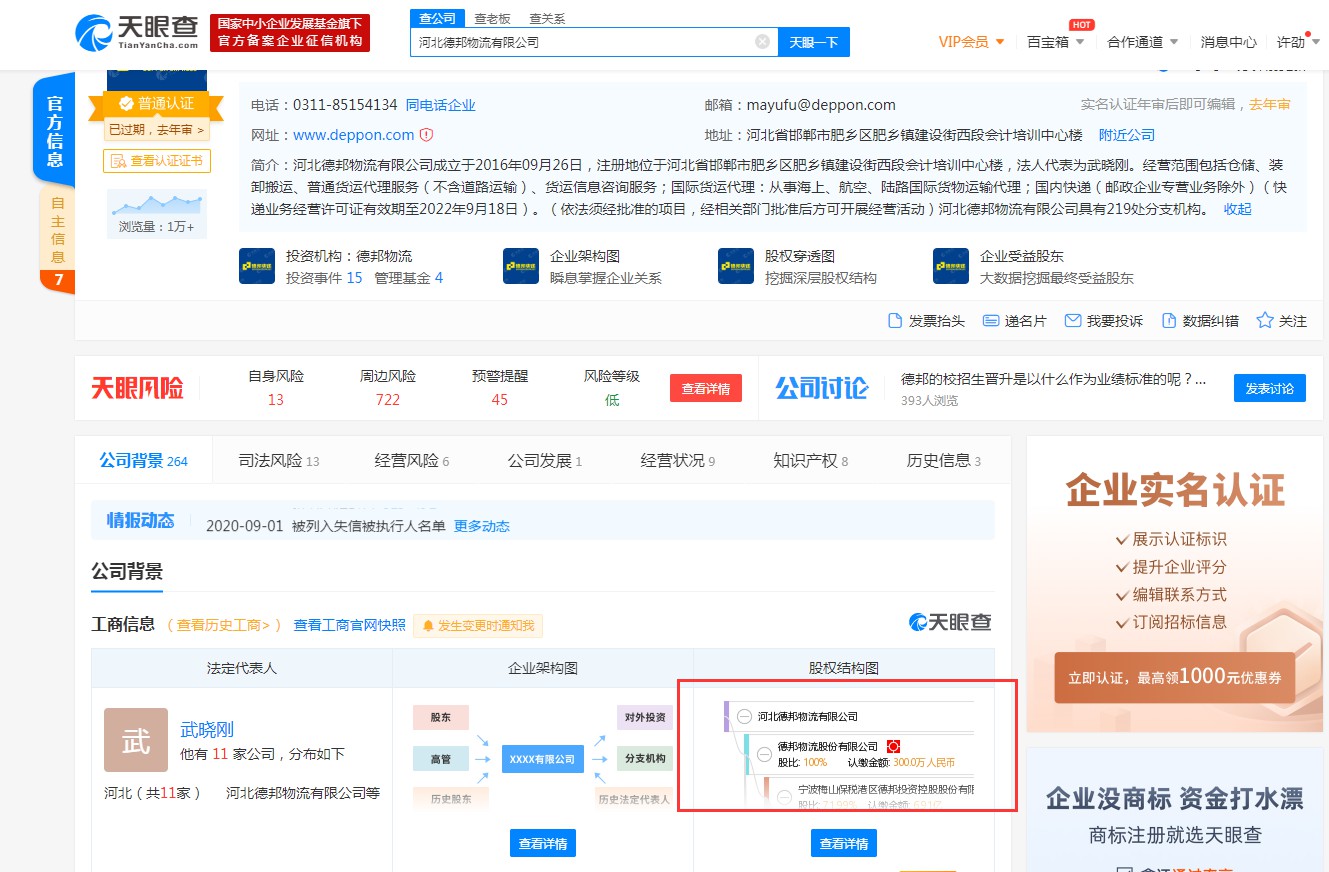The image size is (1329, 872).
Task: Click the 附近公司 link
Action: tap(1127, 135)
